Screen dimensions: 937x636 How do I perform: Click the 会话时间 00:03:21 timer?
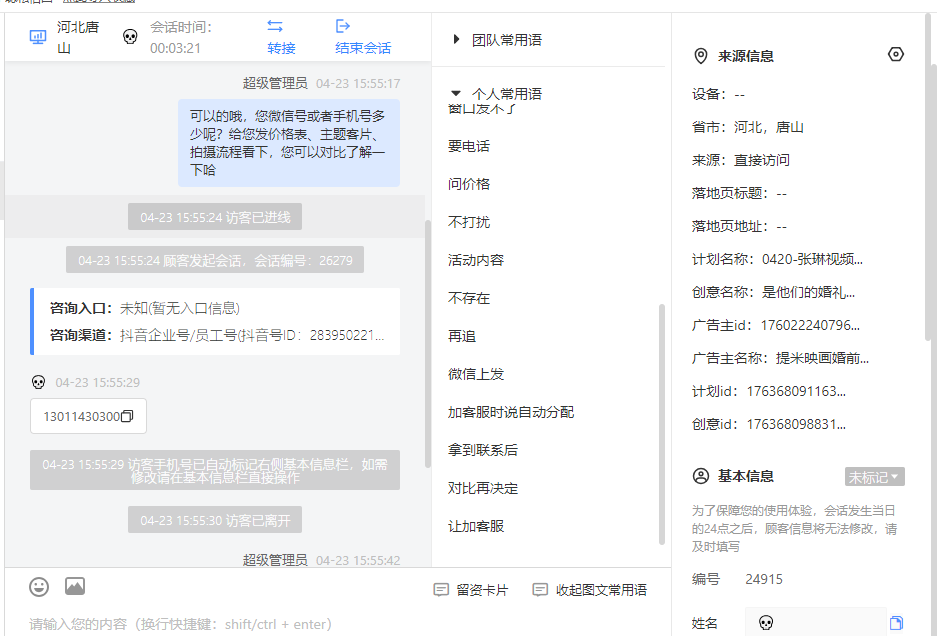[x=181, y=37]
